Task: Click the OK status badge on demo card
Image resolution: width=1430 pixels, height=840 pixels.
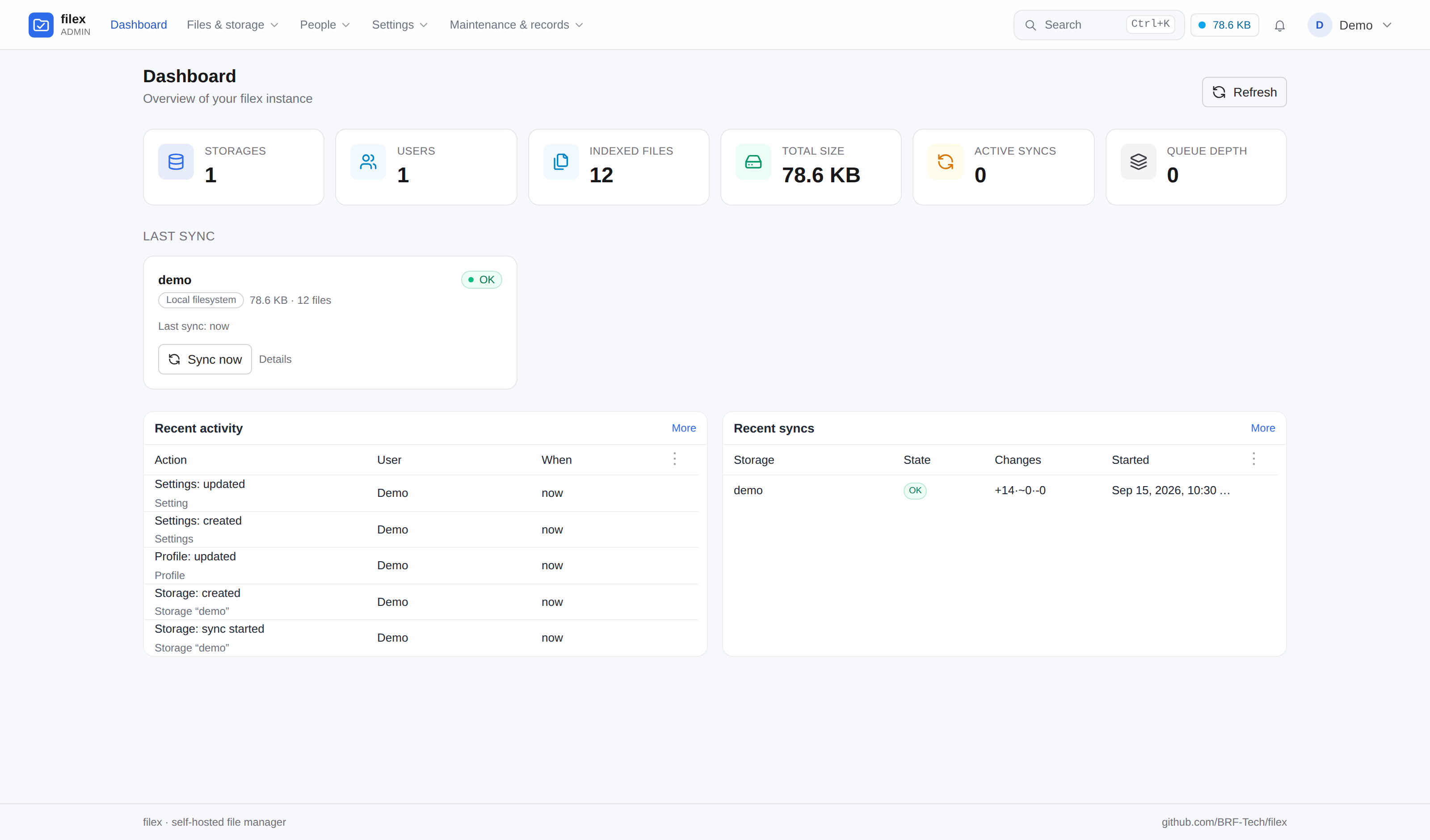Action: (481, 280)
